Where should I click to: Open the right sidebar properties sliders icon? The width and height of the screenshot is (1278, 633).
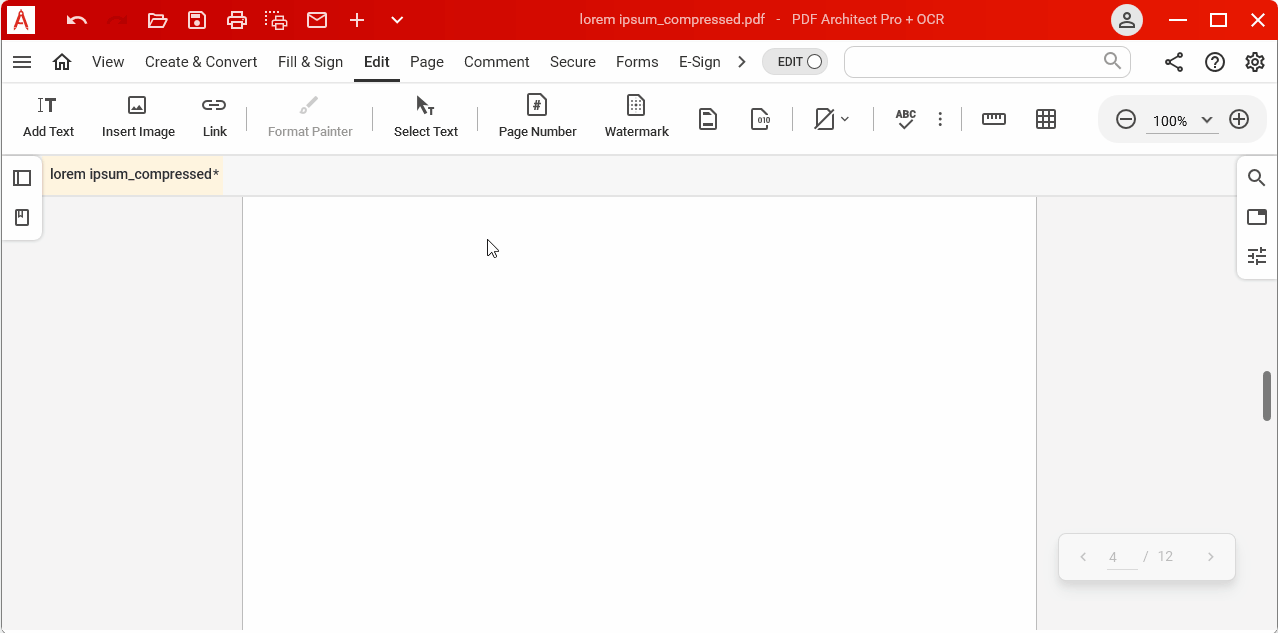1257,256
